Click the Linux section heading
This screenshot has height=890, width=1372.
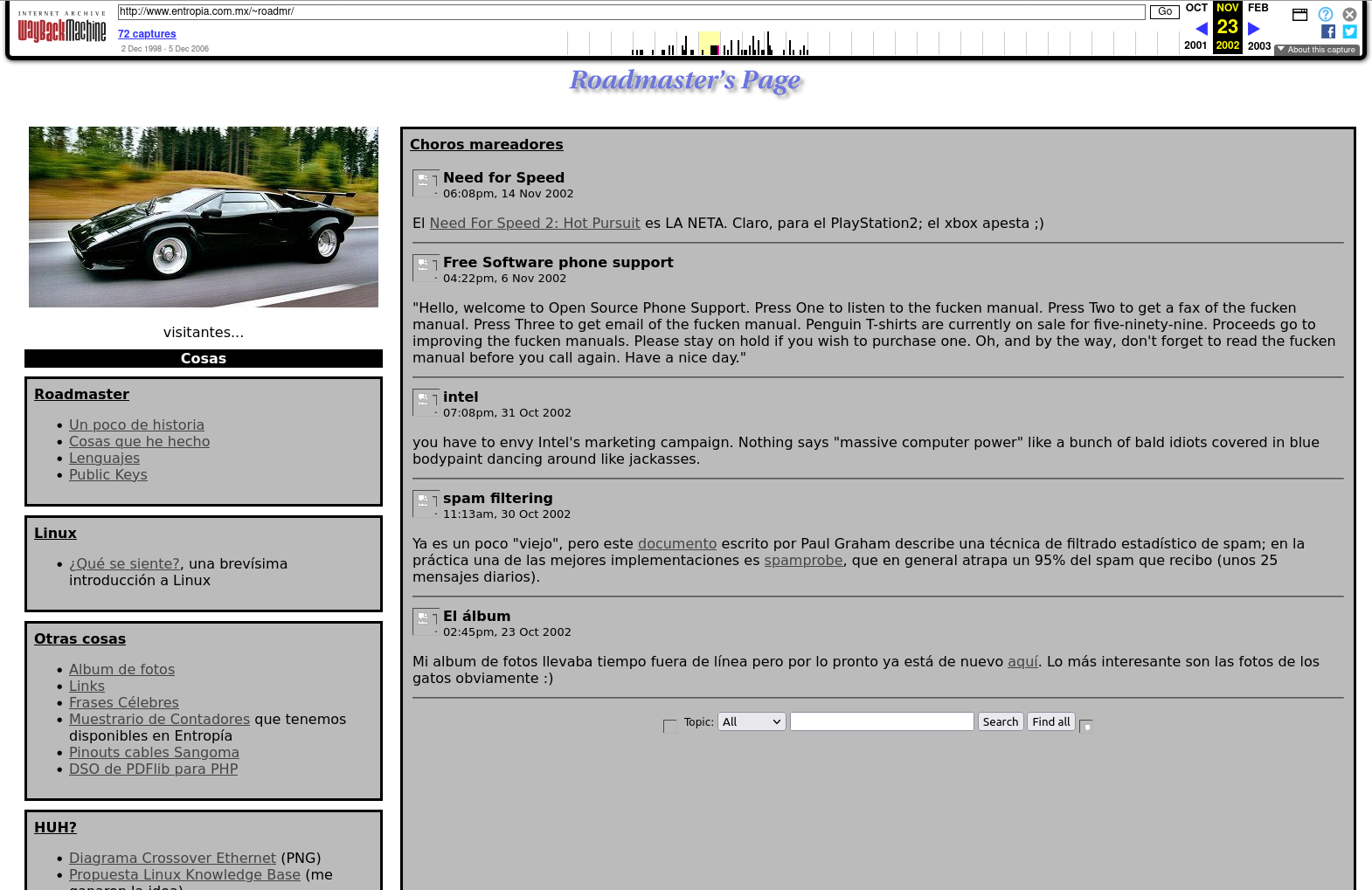click(55, 533)
